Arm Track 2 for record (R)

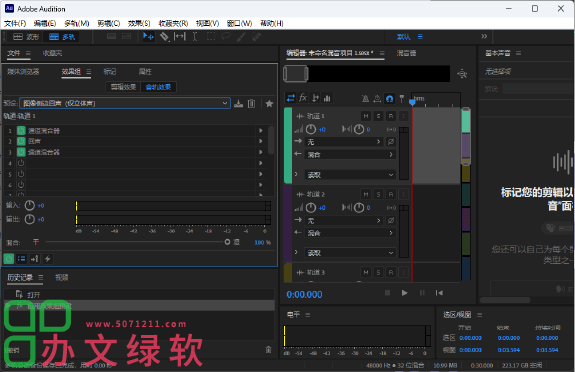391,194
